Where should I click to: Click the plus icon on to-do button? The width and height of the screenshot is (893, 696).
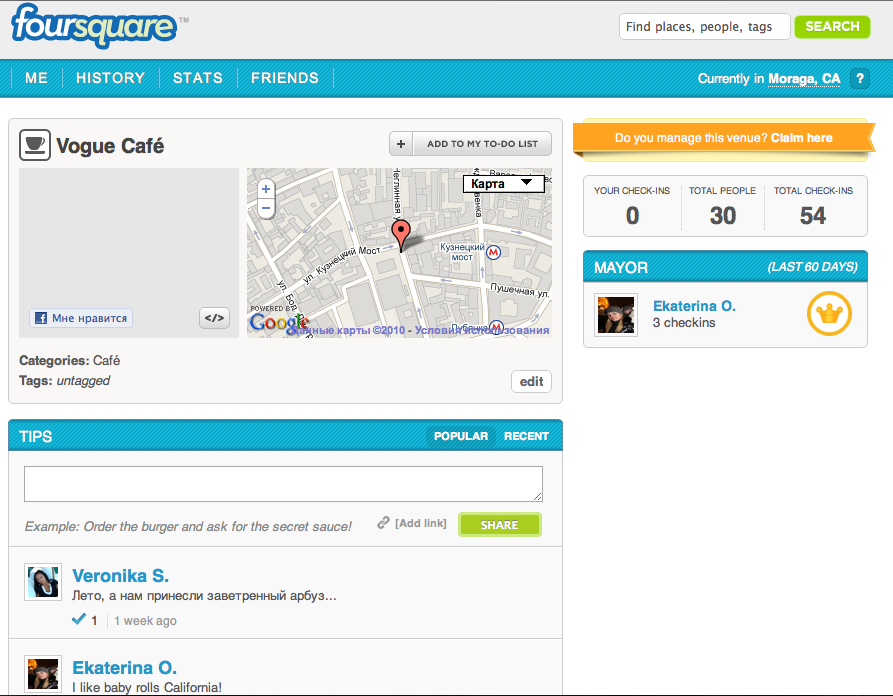401,144
